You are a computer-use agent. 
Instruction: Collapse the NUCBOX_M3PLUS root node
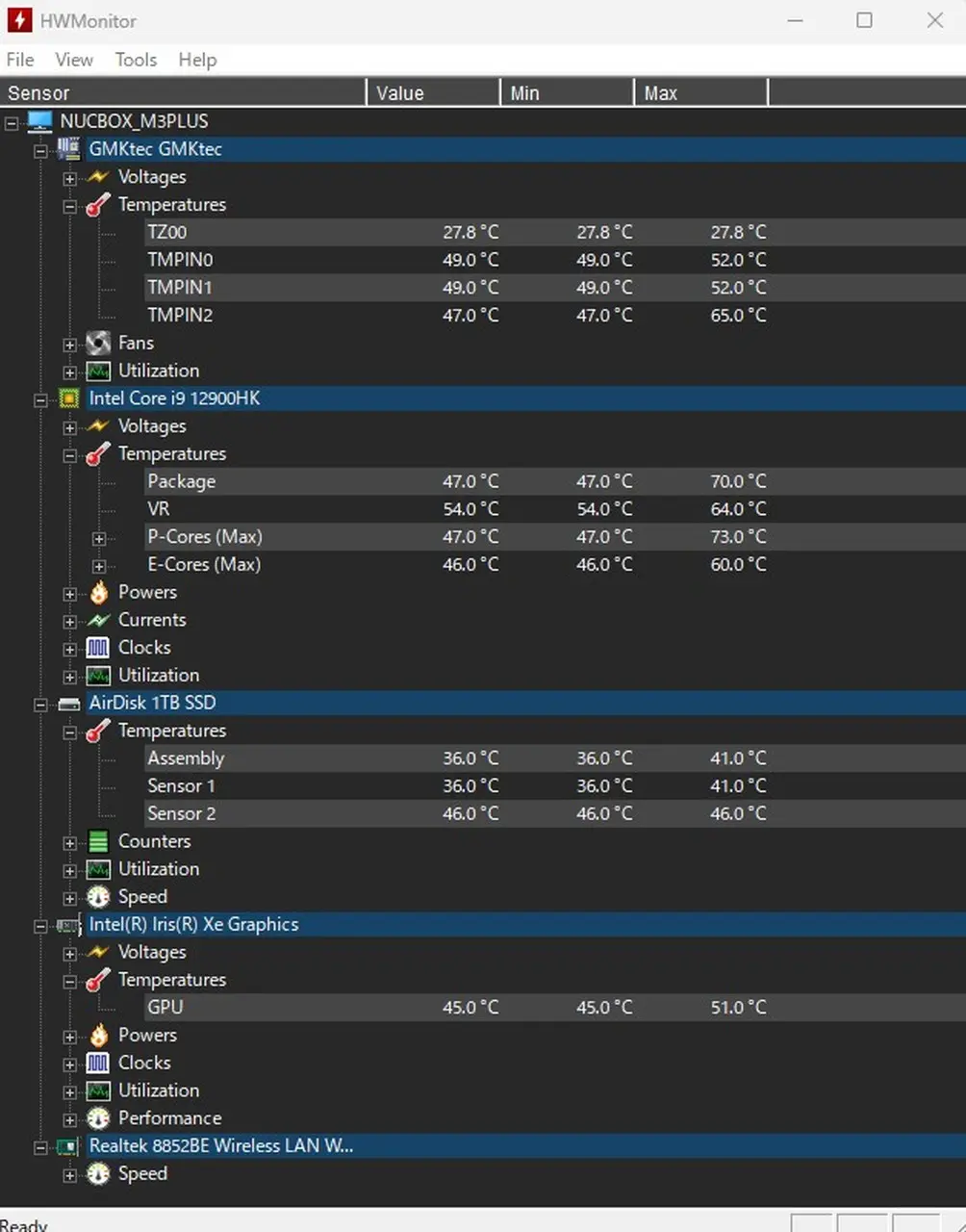[12, 122]
